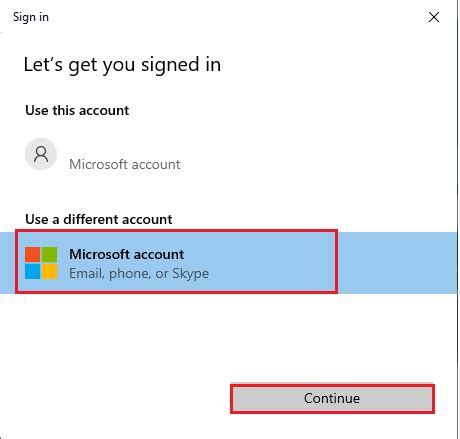Click the 'Use this account' heading
This screenshot has height=439, width=460.
coord(77,110)
